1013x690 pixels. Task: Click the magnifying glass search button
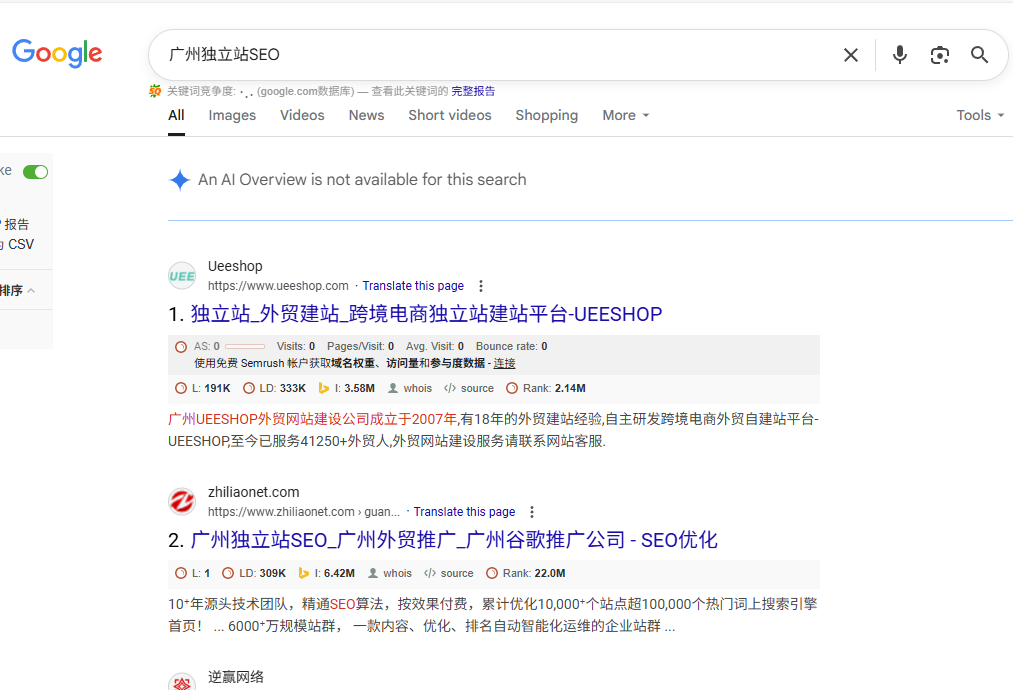point(980,55)
